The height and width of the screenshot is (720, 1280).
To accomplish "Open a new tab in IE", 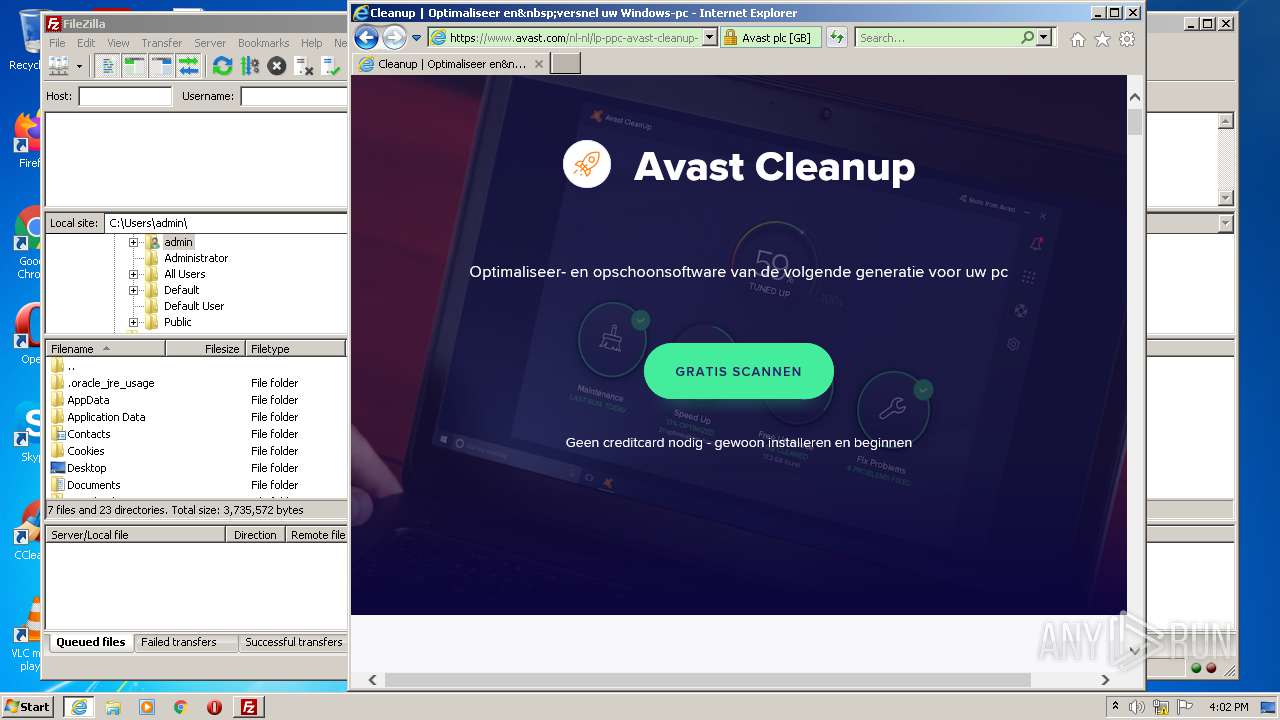I will [x=565, y=64].
